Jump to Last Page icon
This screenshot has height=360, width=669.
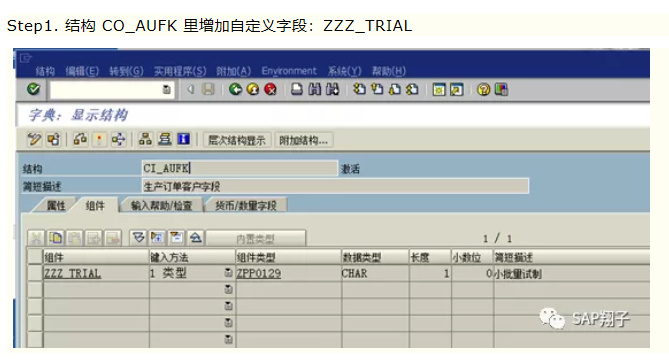[412, 89]
